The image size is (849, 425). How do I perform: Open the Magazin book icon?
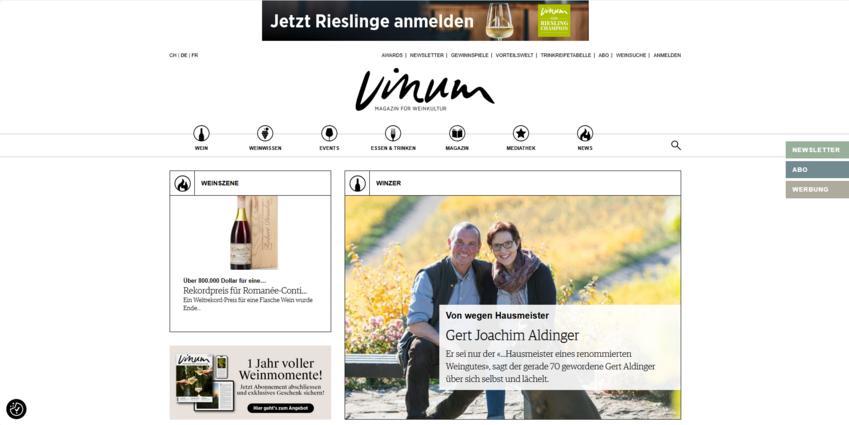pyautogui.click(x=457, y=133)
